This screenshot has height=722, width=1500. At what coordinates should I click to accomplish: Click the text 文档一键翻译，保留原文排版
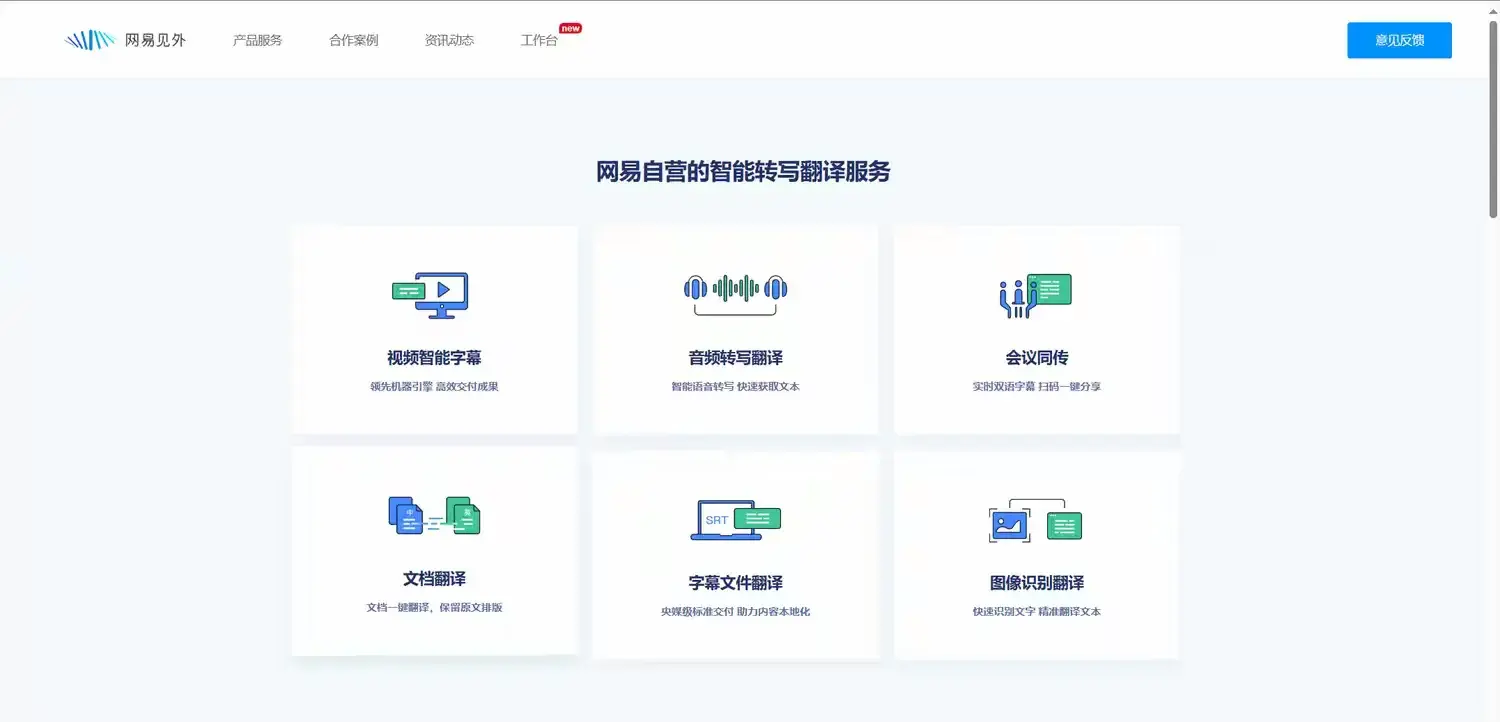(434, 607)
